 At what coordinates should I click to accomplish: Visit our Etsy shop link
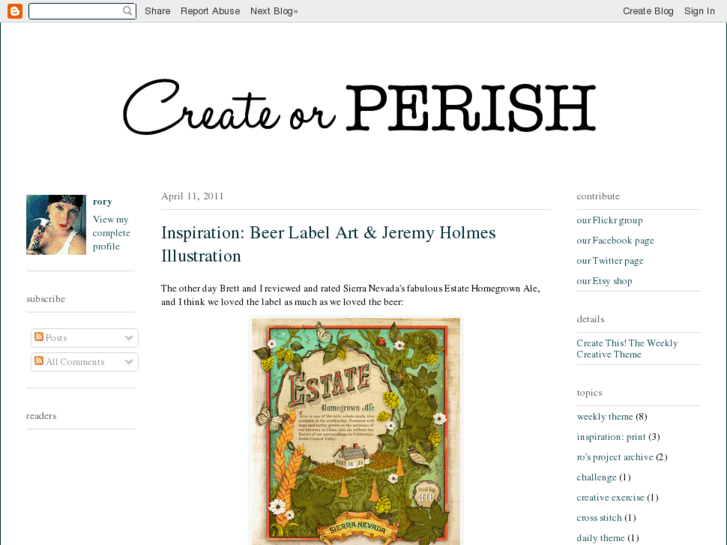(x=604, y=281)
